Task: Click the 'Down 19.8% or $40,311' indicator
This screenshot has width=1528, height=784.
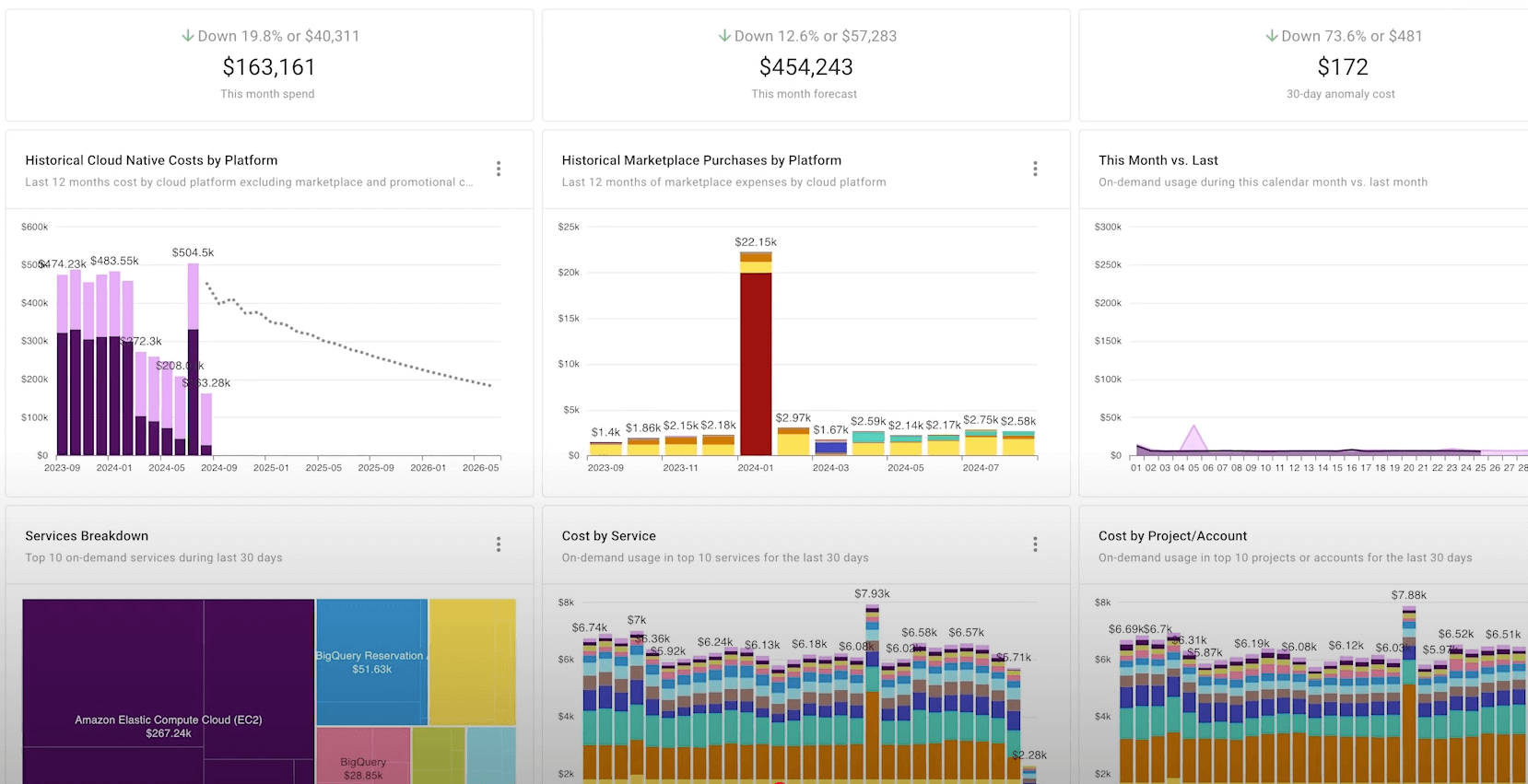Action: (270, 36)
